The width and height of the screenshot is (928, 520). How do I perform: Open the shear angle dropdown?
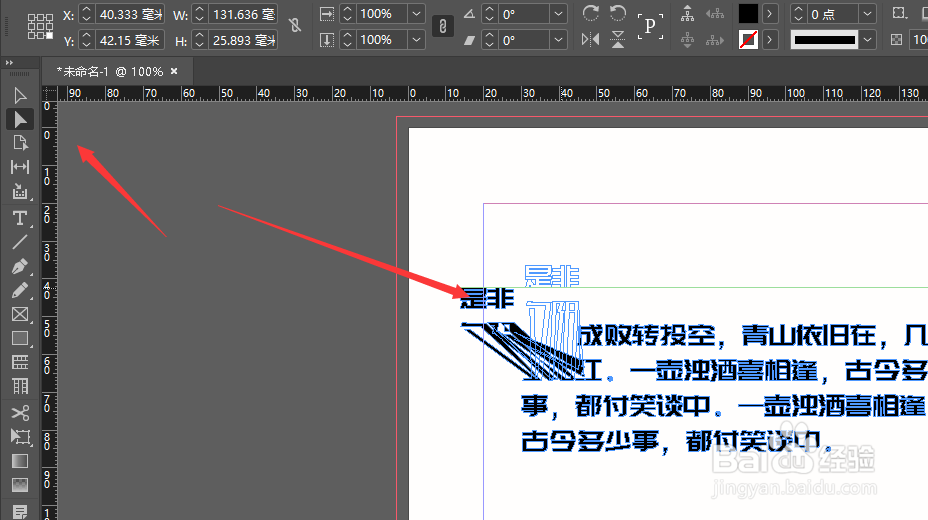(x=558, y=40)
